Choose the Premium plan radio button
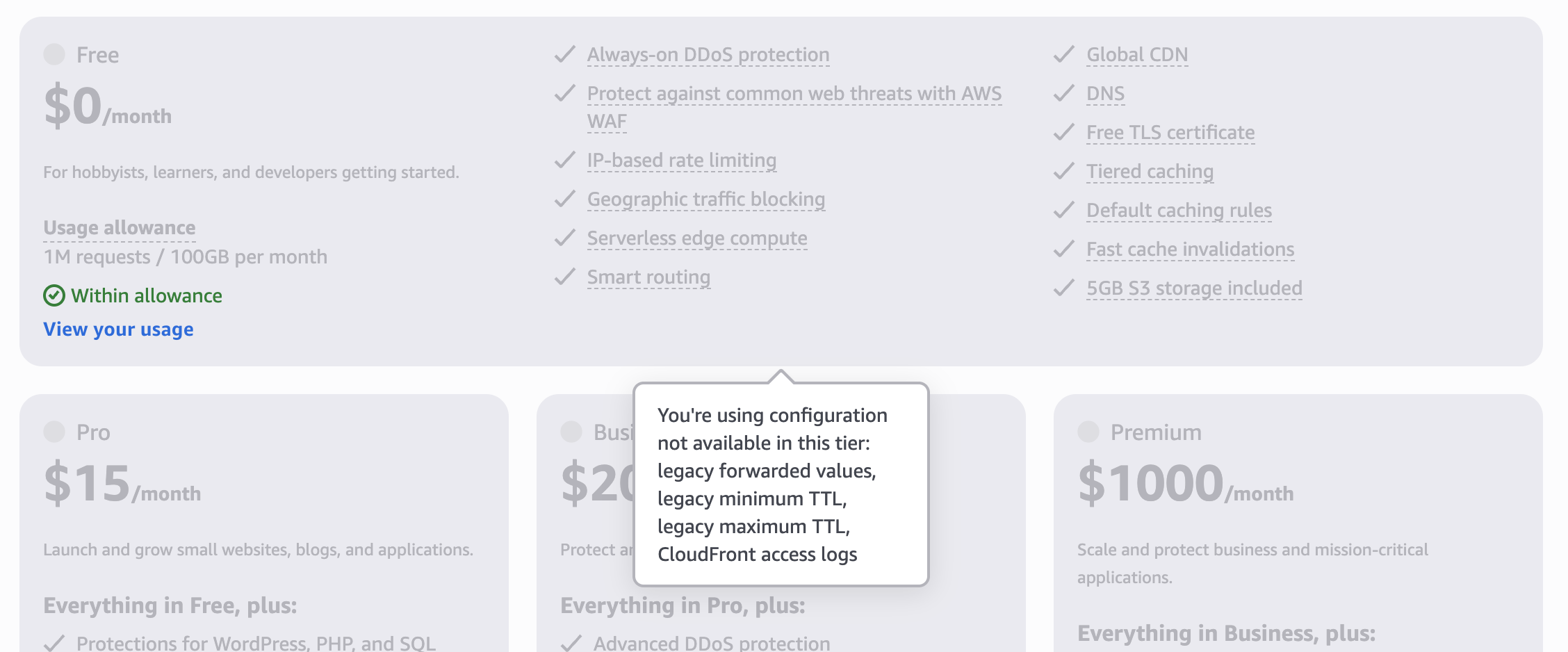Image resolution: width=1568 pixels, height=652 pixels. 1088,432
